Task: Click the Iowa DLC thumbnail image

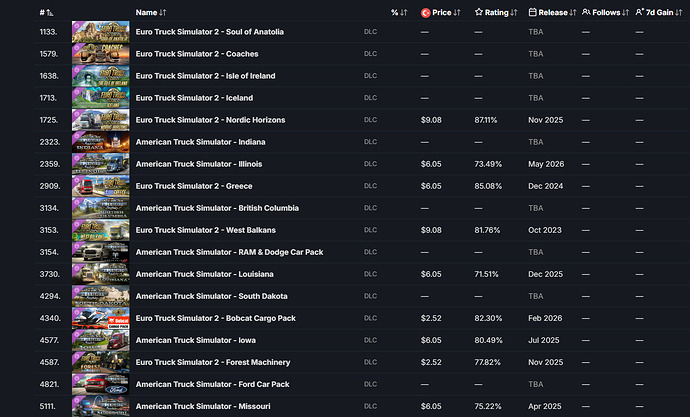Action: (101, 340)
